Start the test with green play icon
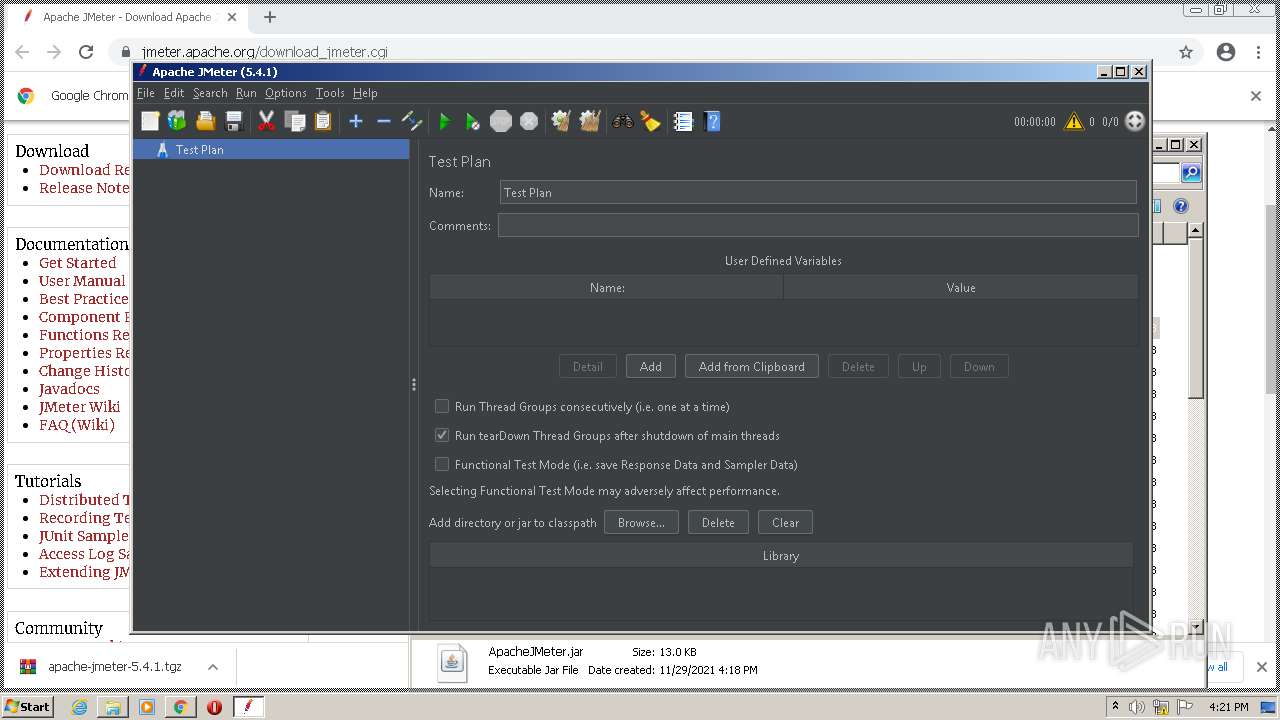The height and width of the screenshot is (720, 1280). click(x=445, y=121)
